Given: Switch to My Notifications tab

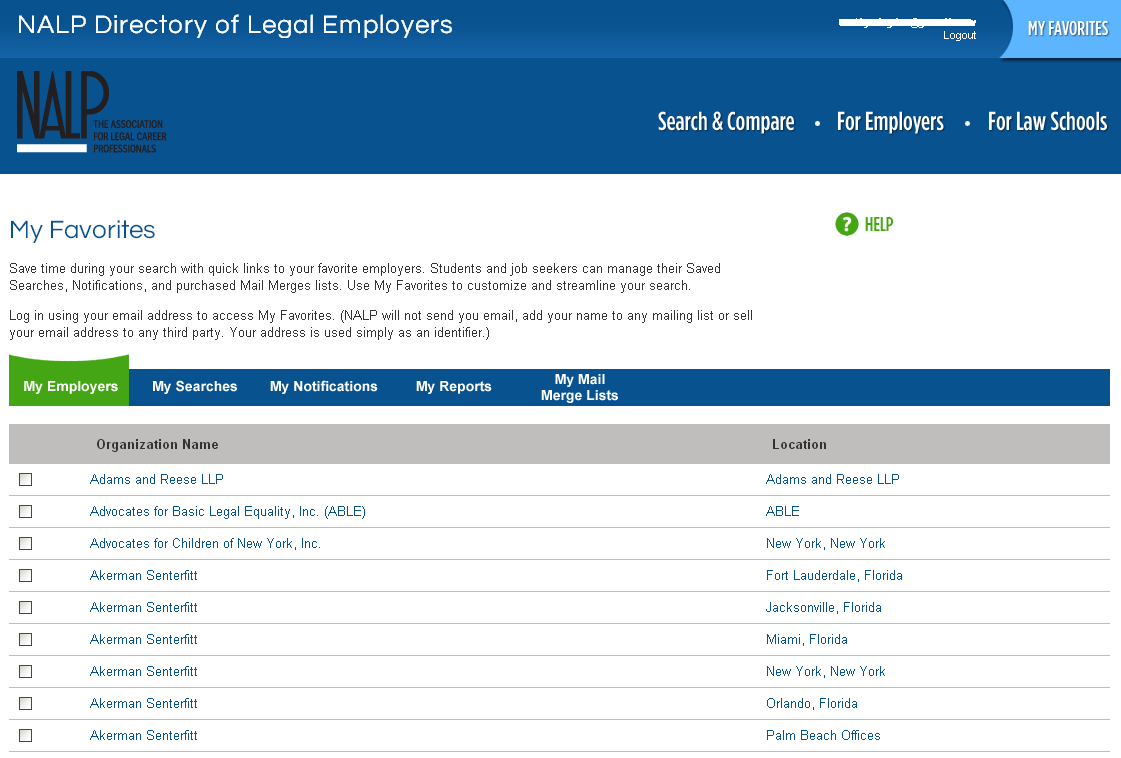Looking at the screenshot, I should [x=323, y=386].
